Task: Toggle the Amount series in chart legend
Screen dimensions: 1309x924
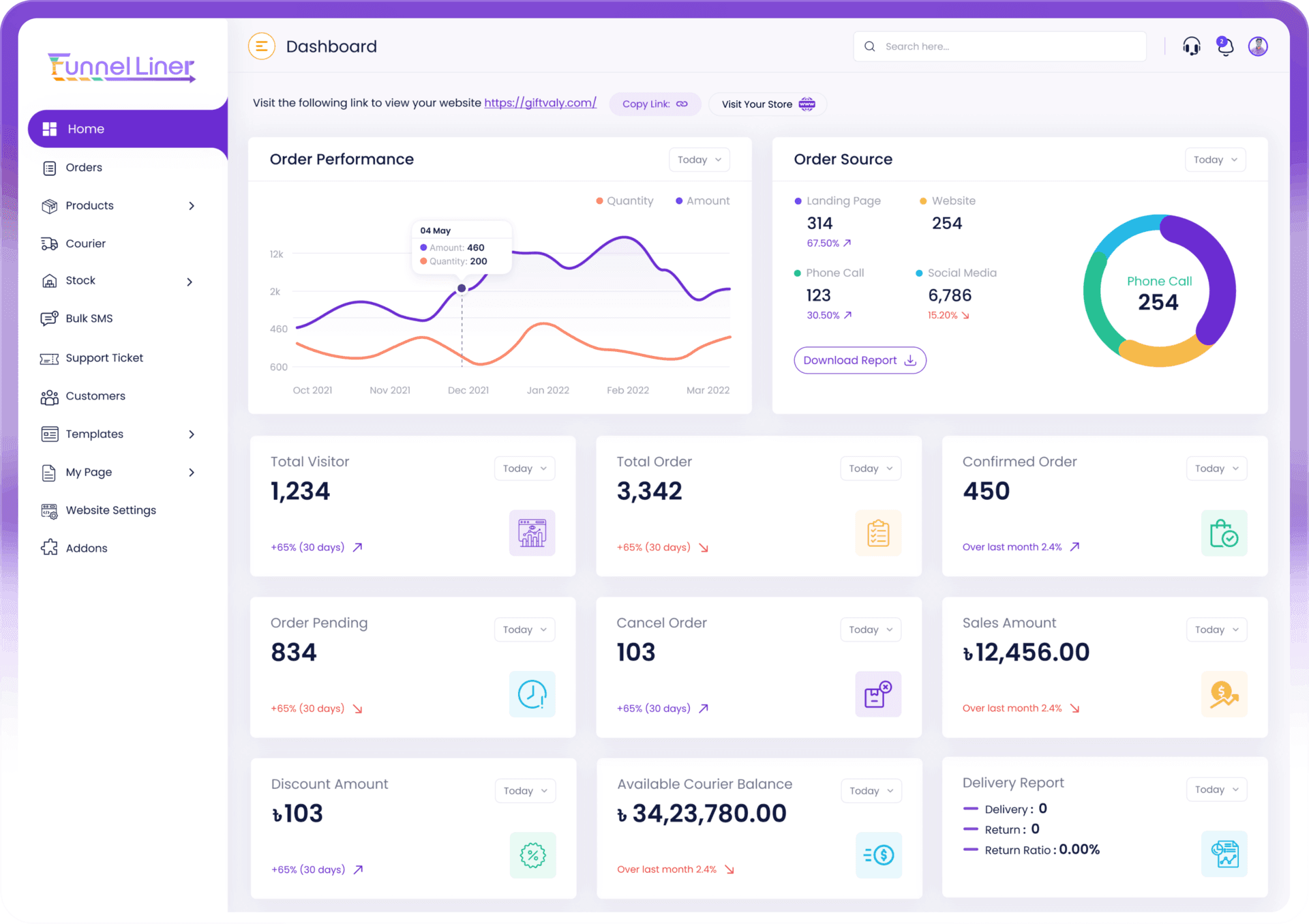Action: tap(702, 200)
